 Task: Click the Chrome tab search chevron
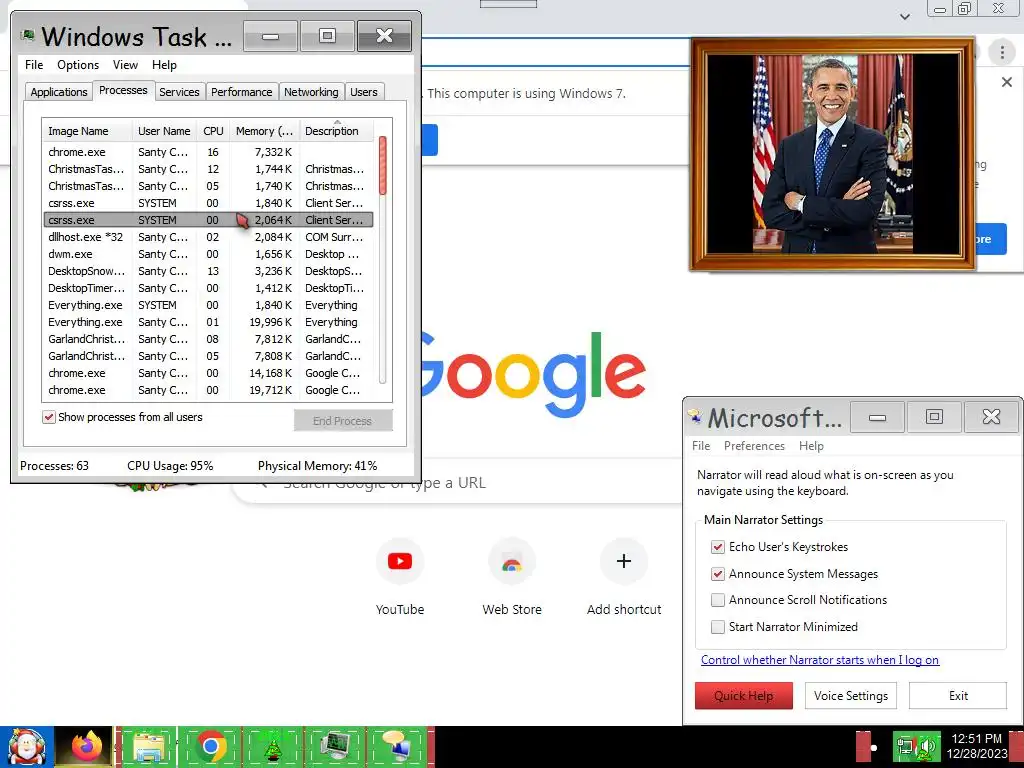pyautogui.click(x=904, y=16)
